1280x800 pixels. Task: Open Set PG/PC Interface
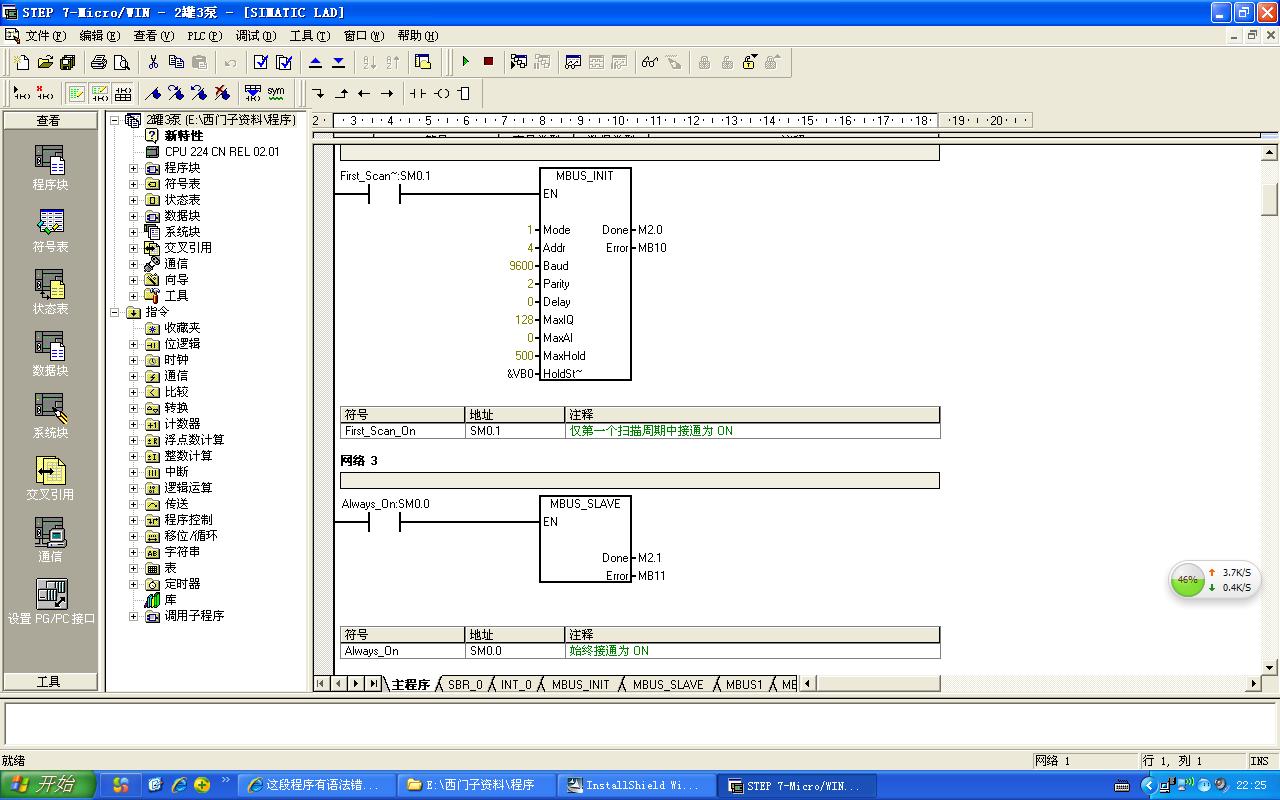[x=51, y=602]
